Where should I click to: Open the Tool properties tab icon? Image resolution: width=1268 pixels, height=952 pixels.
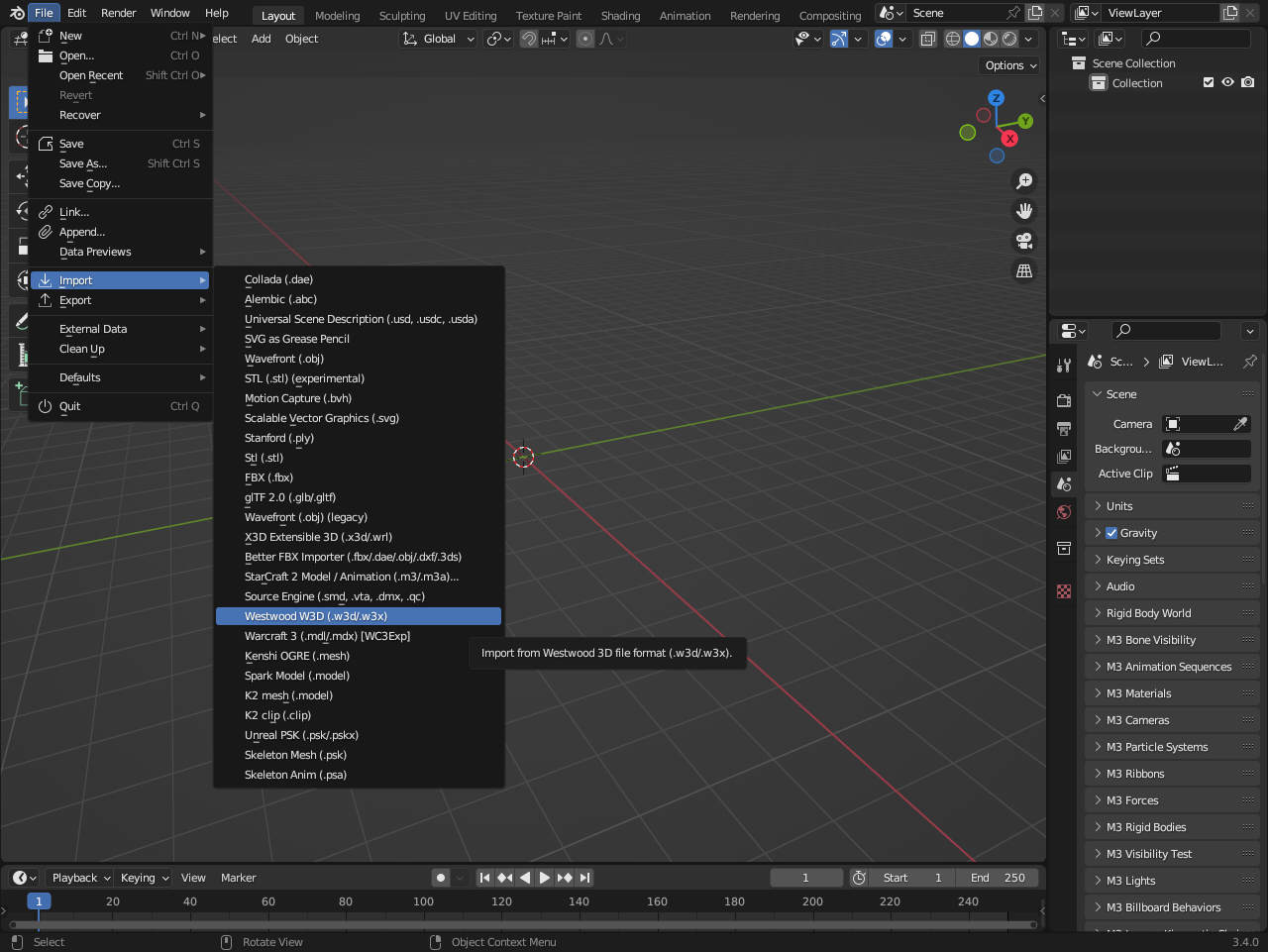tap(1064, 366)
